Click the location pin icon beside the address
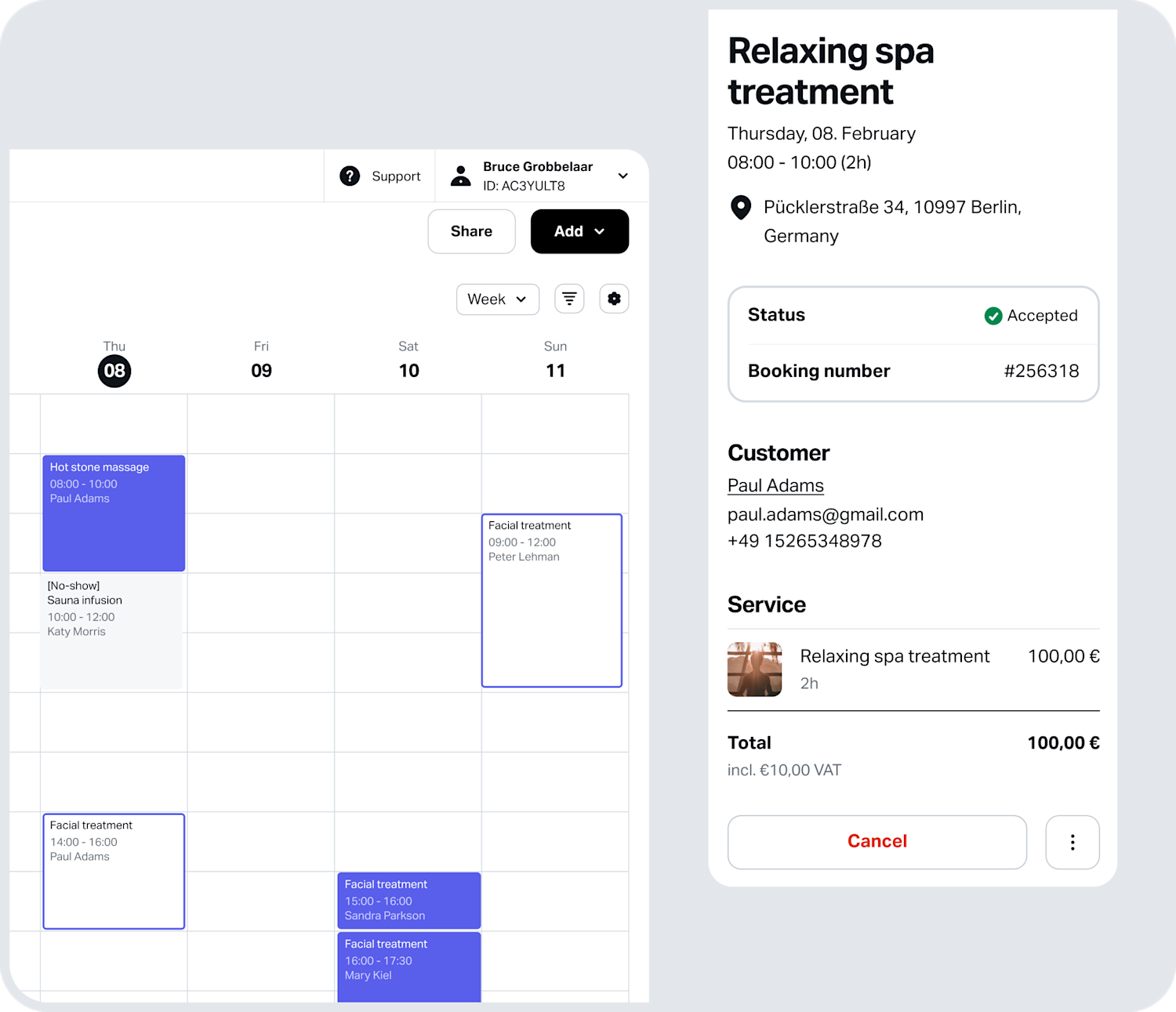 pyautogui.click(x=741, y=208)
